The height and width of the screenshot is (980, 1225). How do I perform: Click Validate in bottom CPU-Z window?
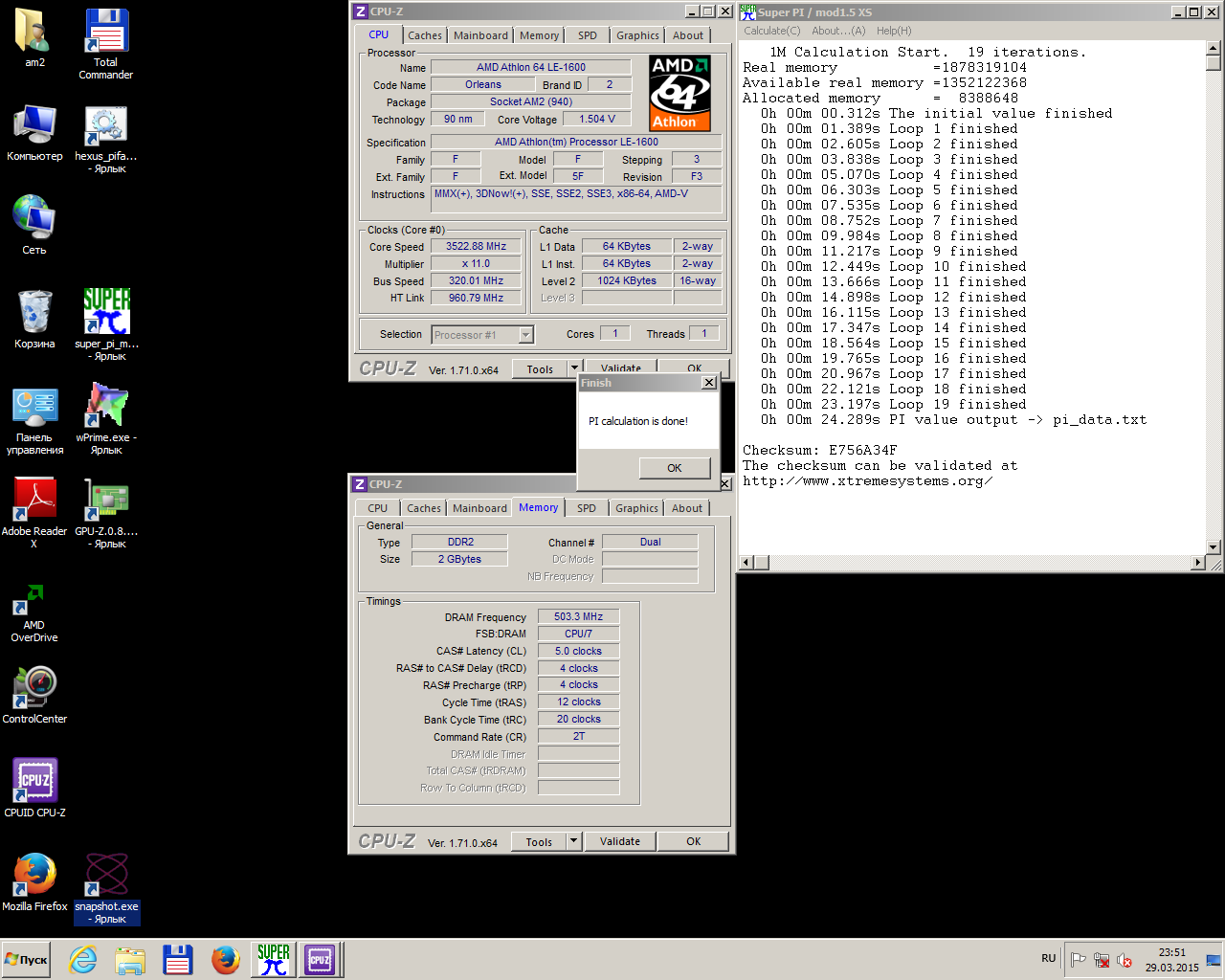point(620,842)
